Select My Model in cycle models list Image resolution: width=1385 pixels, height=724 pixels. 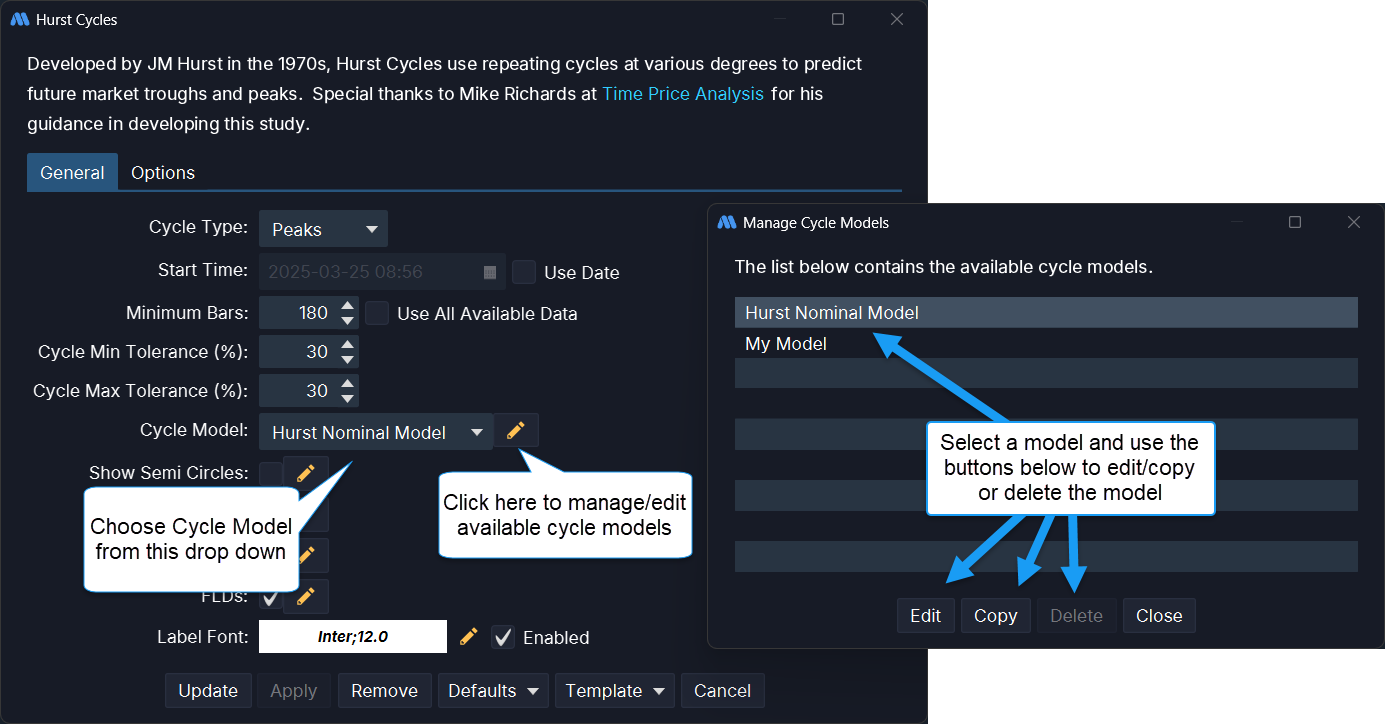coord(786,344)
